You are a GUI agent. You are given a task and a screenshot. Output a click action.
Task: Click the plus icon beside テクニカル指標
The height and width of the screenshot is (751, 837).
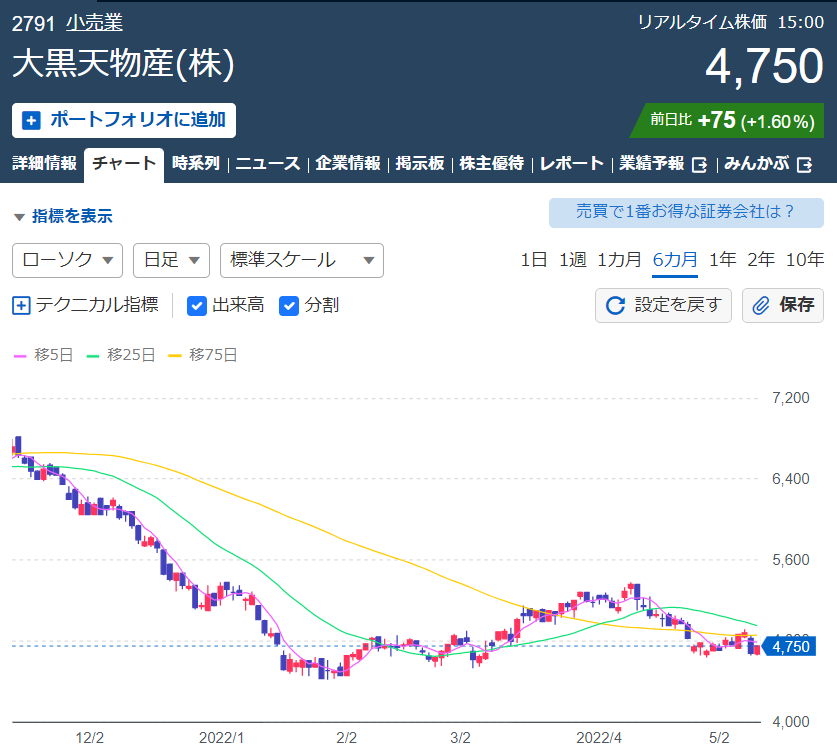click(x=21, y=305)
